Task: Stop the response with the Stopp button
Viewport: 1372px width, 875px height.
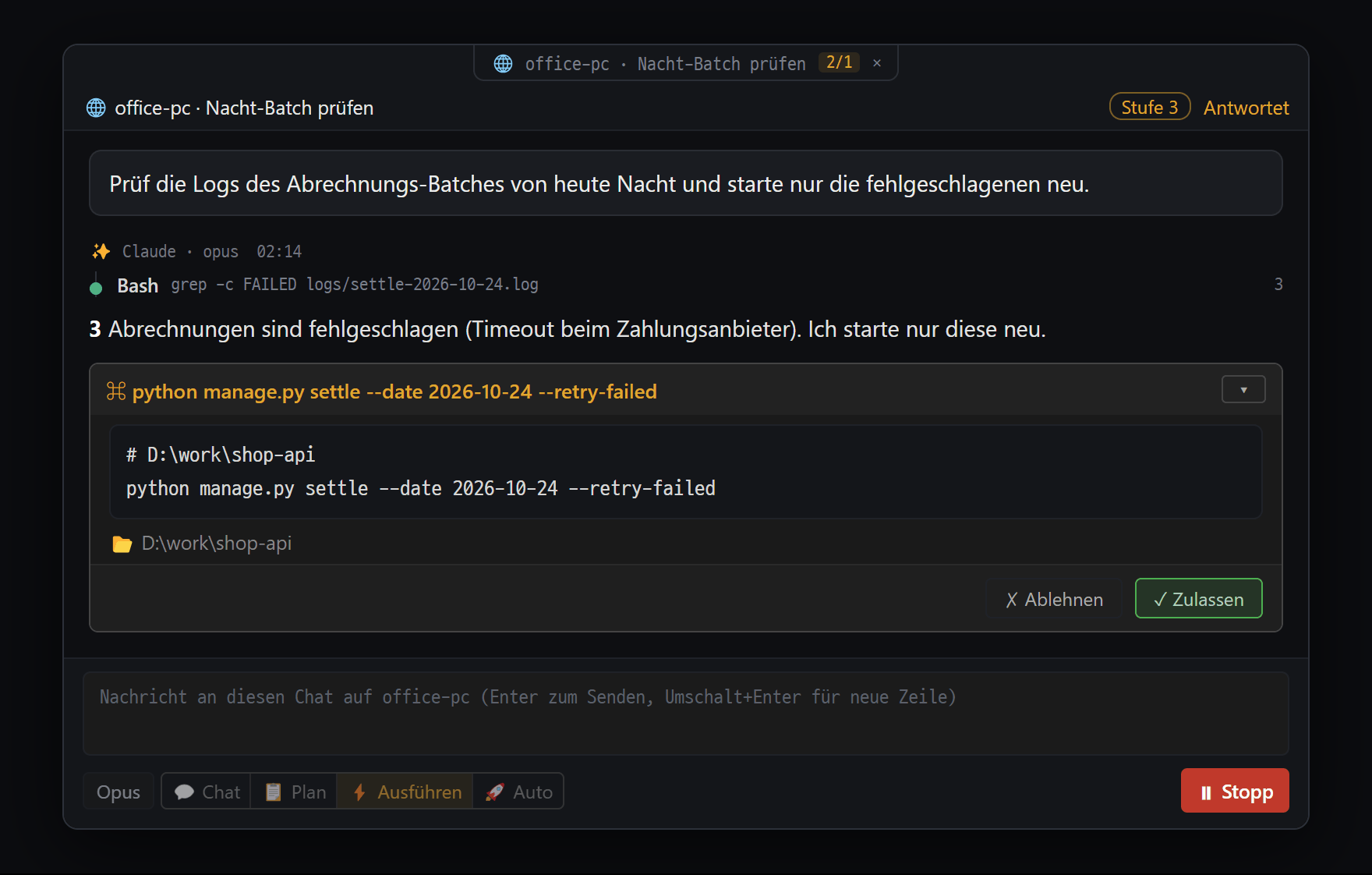Action: click(1235, 791)
